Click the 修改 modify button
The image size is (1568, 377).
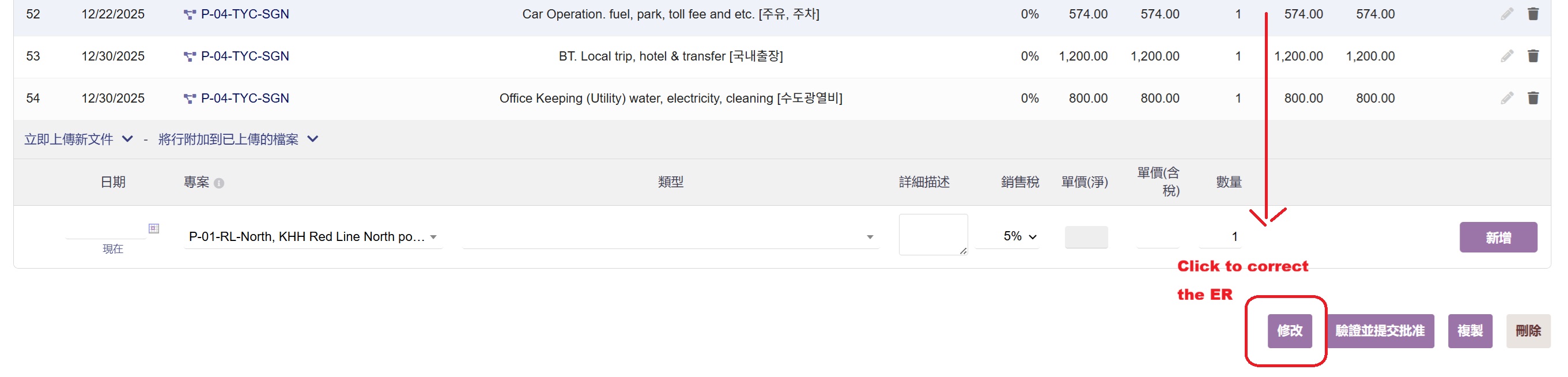pos(1289,331)
